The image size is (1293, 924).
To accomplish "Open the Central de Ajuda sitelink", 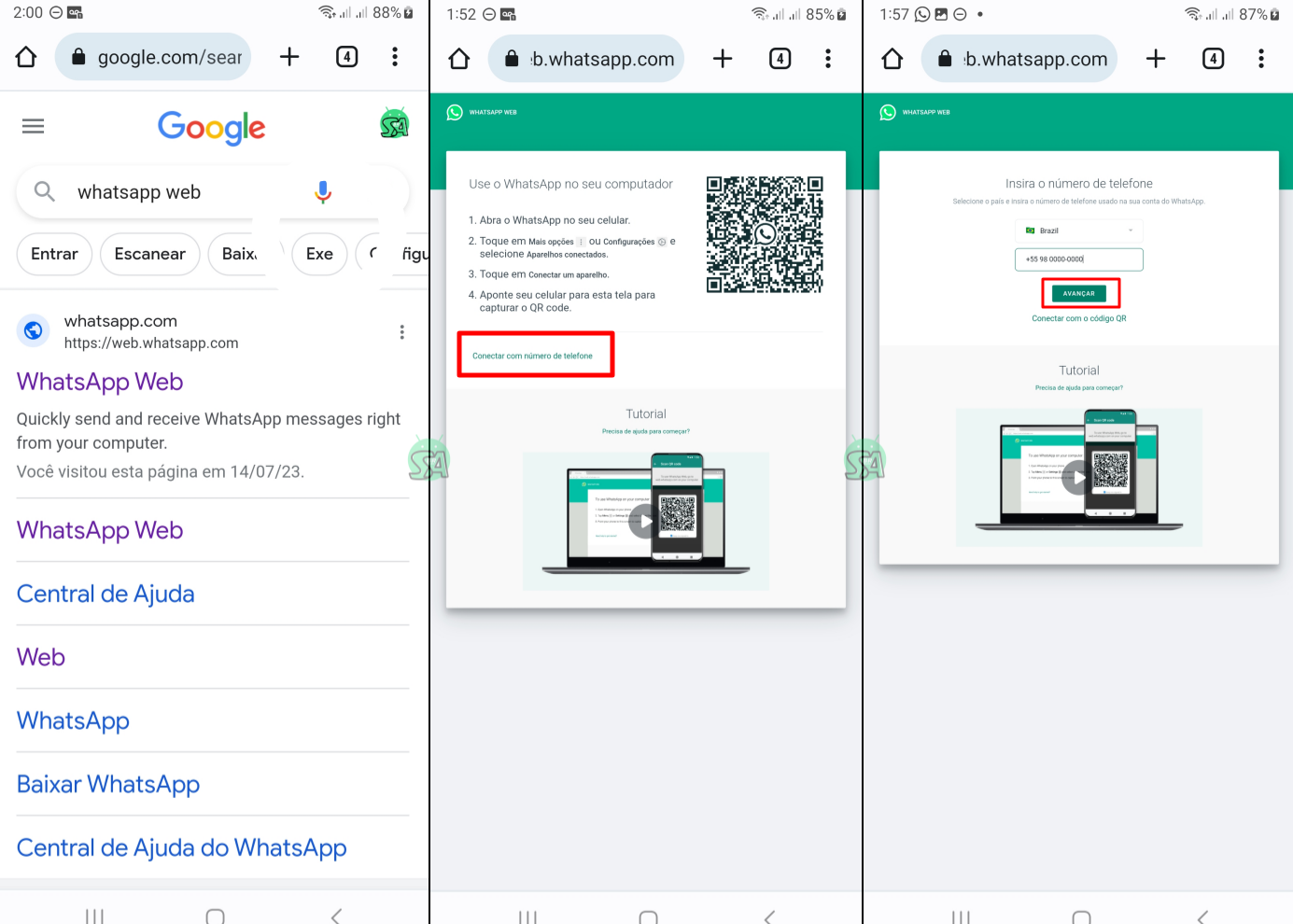I will coord(105,594).
